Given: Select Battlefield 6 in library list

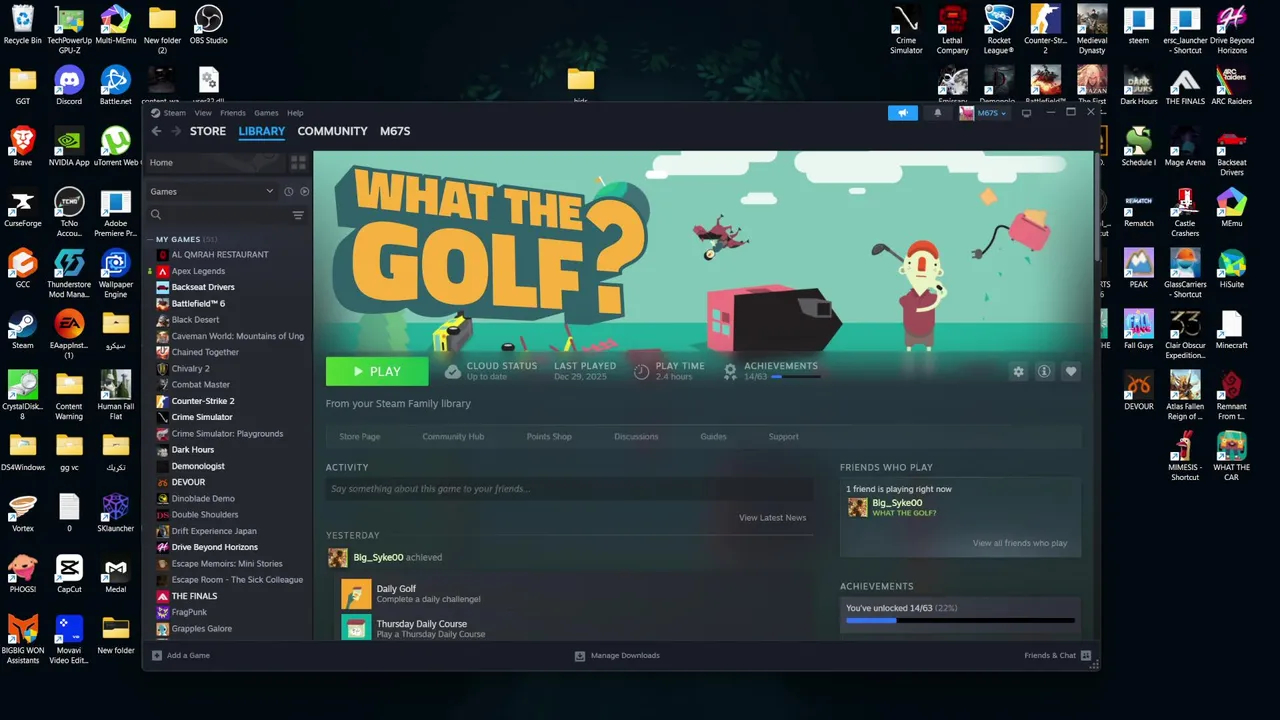Looking at the screenshot, I should pos(198,303).
